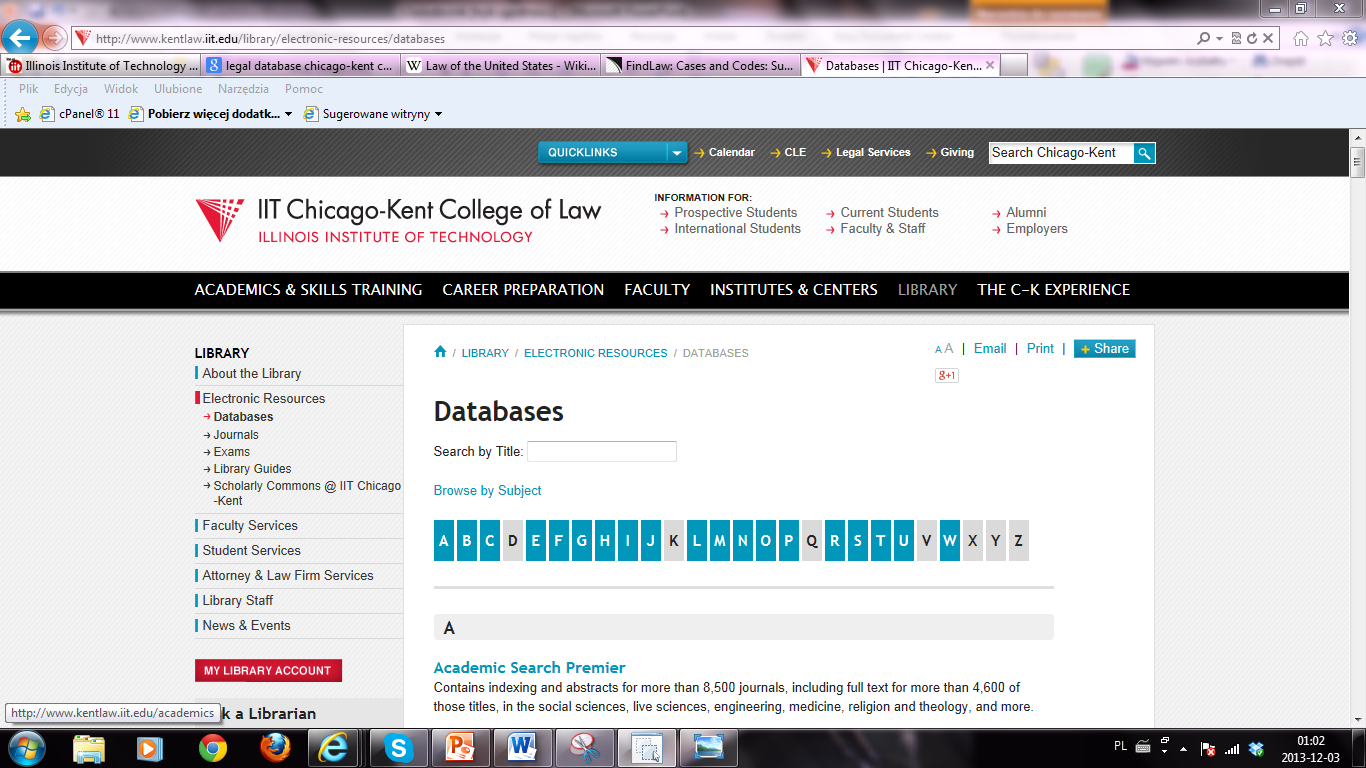Click the refresh icon in the address bar

[x=1251, y=39]
